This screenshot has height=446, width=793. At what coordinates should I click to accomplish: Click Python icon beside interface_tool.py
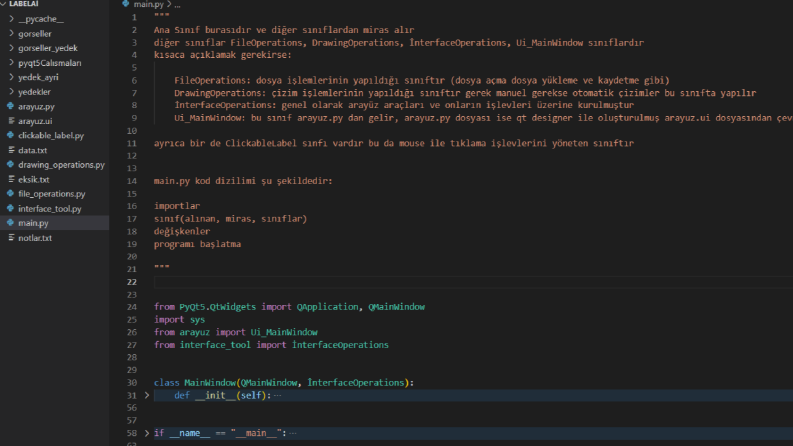11,208
